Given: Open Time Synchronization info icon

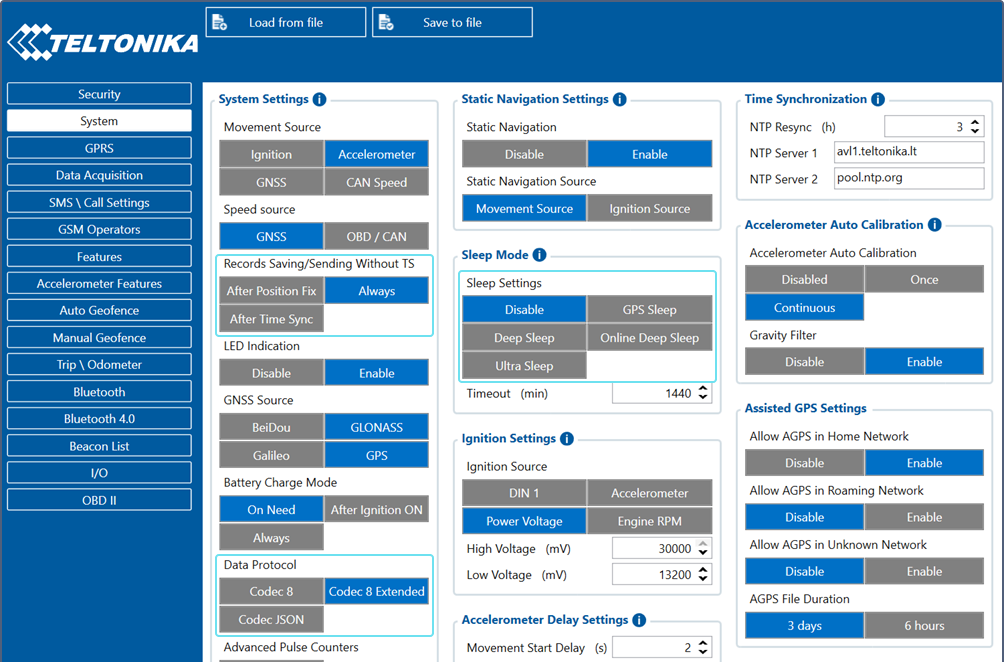Looking at the screenshot, I should coord(878,99).
